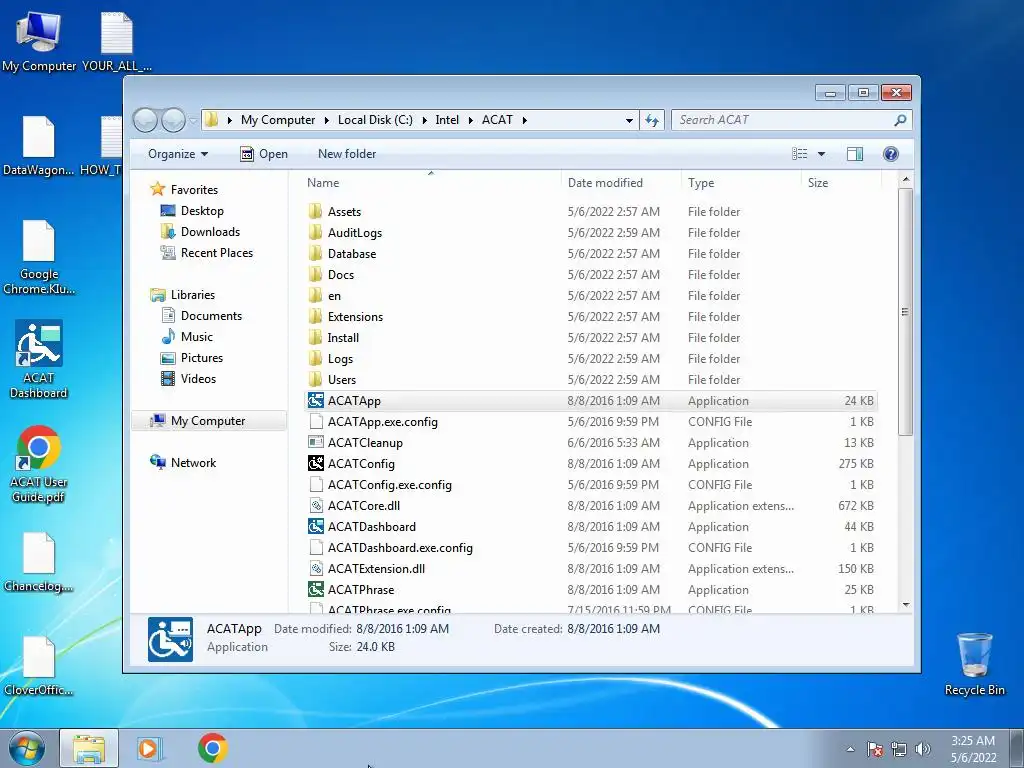The width and height of the screenshot is (1024, 768).
Task: Select the ACATExtension.dll file icon
Action: (316, 568)
